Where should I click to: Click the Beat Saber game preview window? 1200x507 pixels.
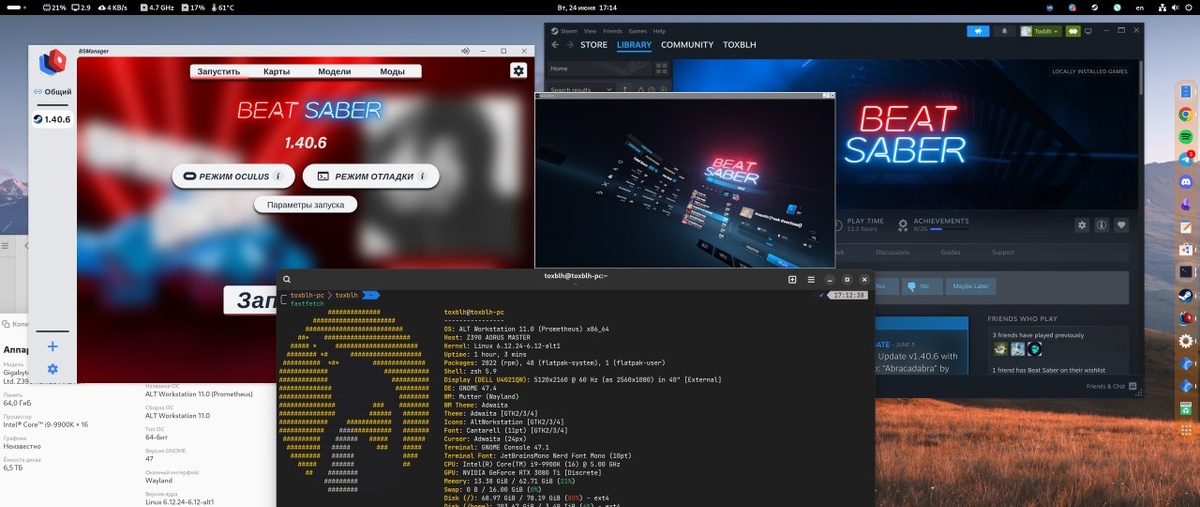click(x=685, y=182)
